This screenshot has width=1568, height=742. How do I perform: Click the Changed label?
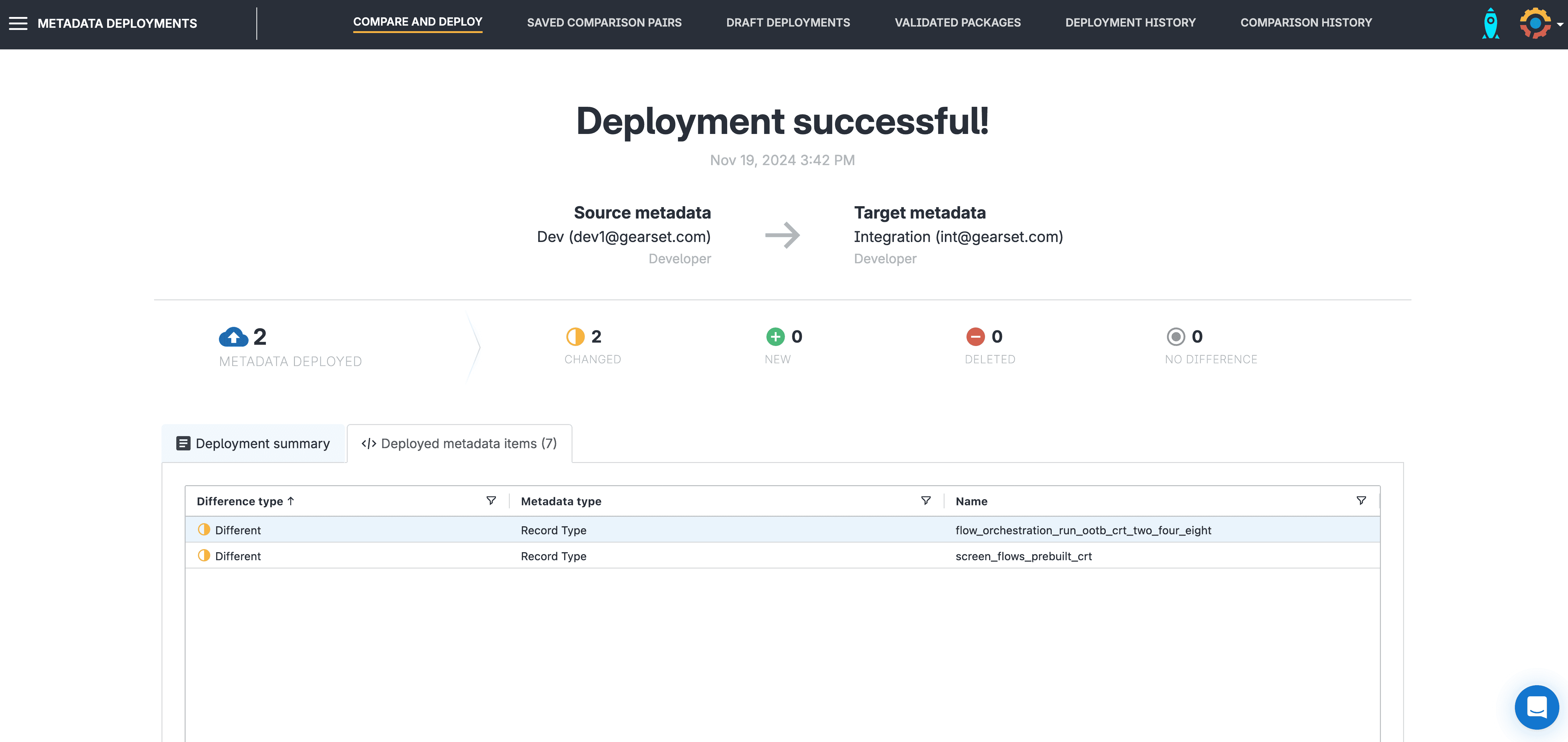pos(593,360)
